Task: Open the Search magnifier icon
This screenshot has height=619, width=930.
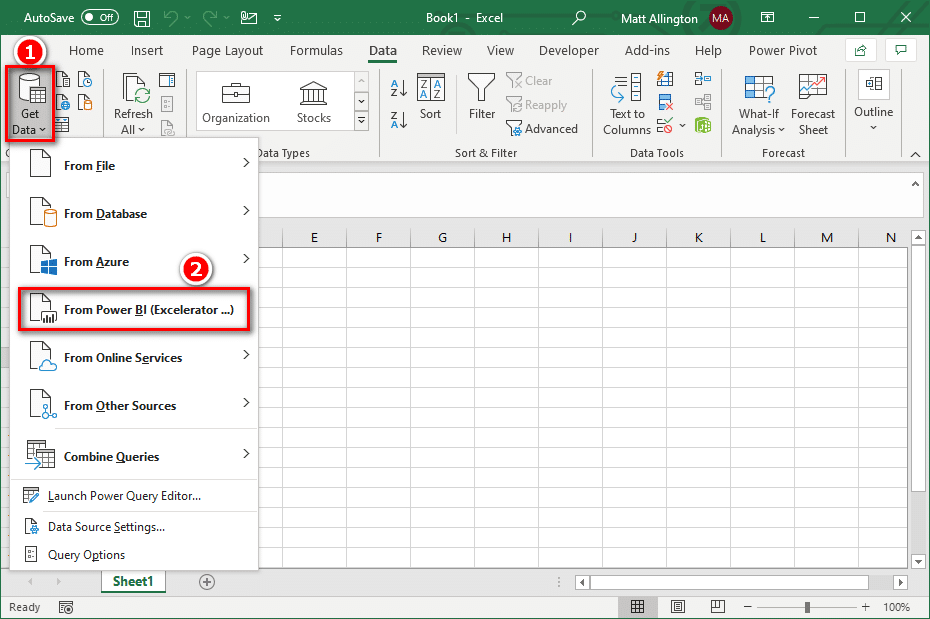Action: [x=579, y=18]
